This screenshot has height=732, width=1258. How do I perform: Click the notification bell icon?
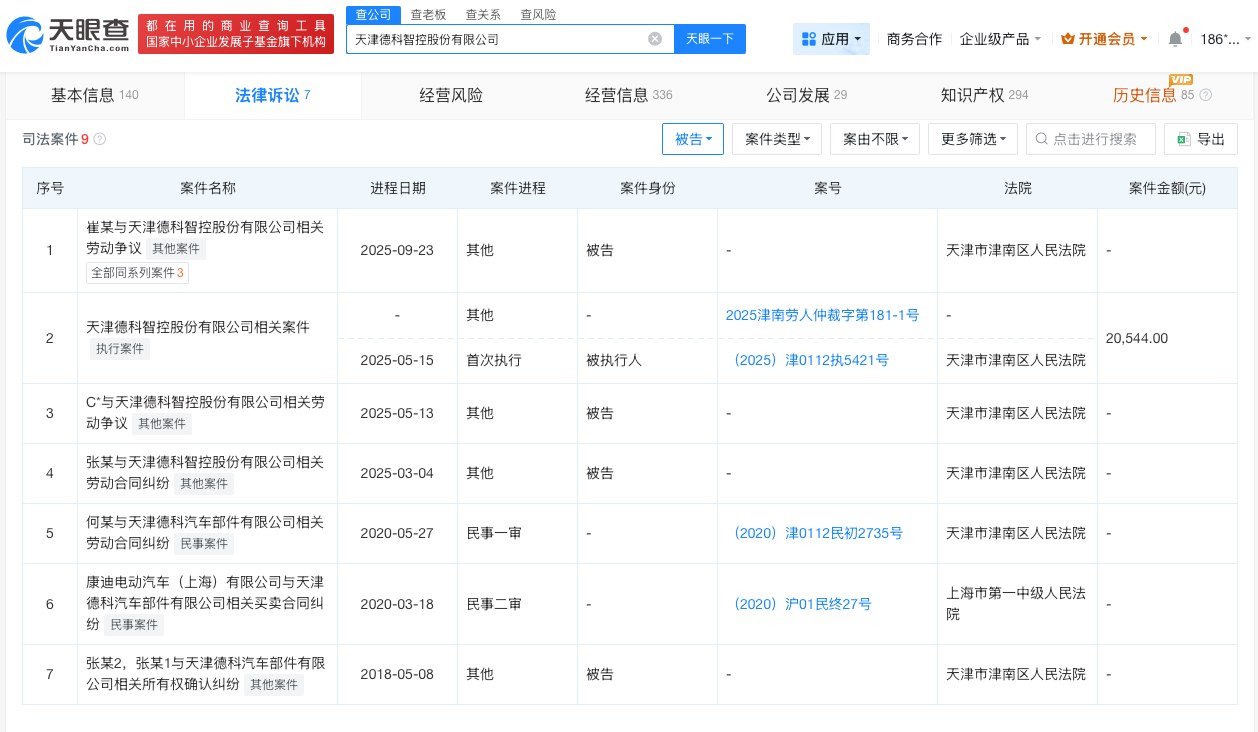[x=1176, y=39]
